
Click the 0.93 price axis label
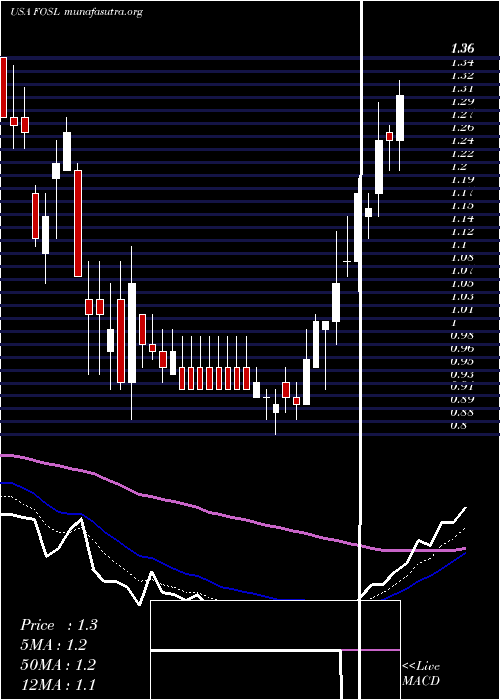pos(463,374)
